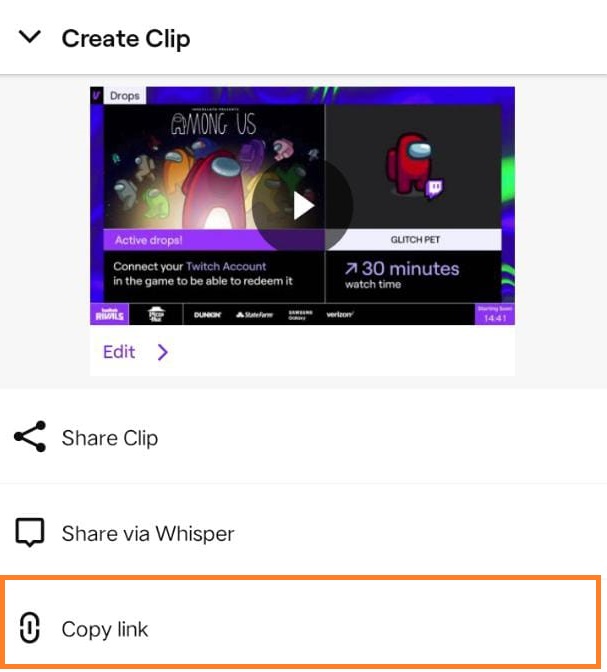Click the chain link icon

click(30, 628)
